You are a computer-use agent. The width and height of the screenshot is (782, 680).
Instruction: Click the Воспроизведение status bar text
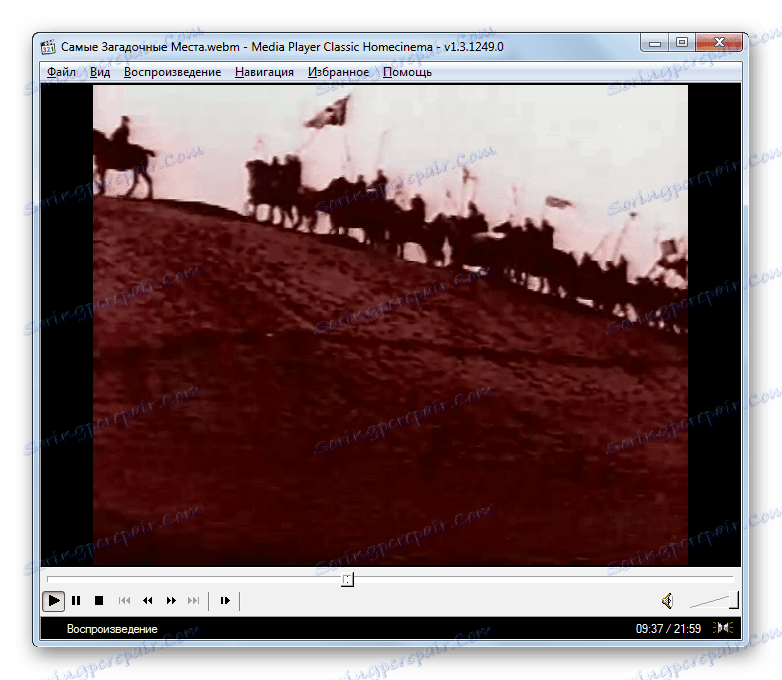pyautogui.click(x=112, y=629)
